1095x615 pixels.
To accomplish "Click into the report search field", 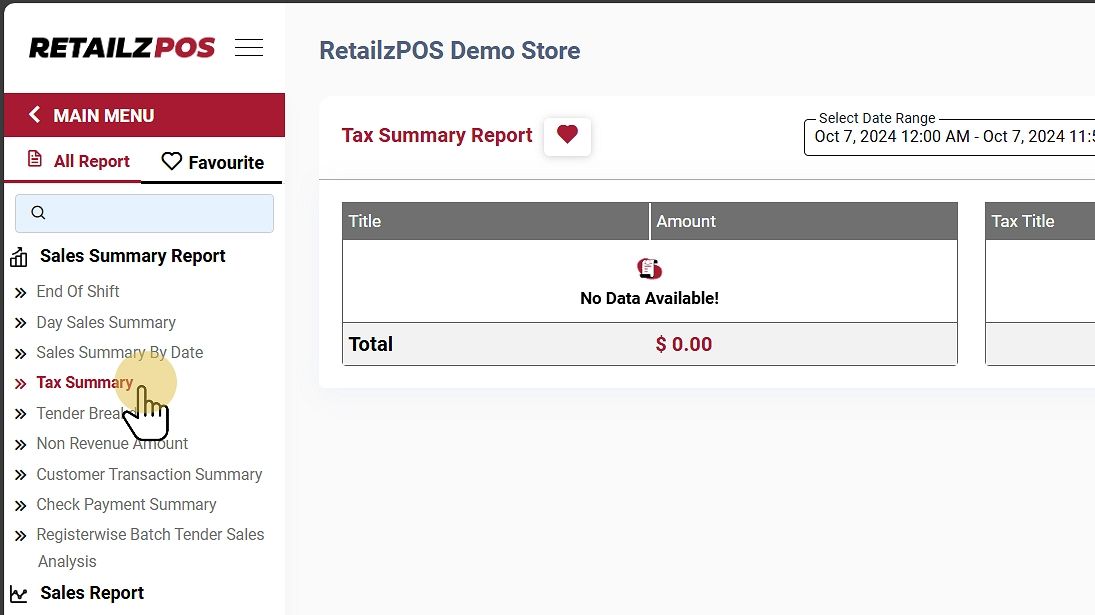I will pyautogui.click(x=155, y=213).
